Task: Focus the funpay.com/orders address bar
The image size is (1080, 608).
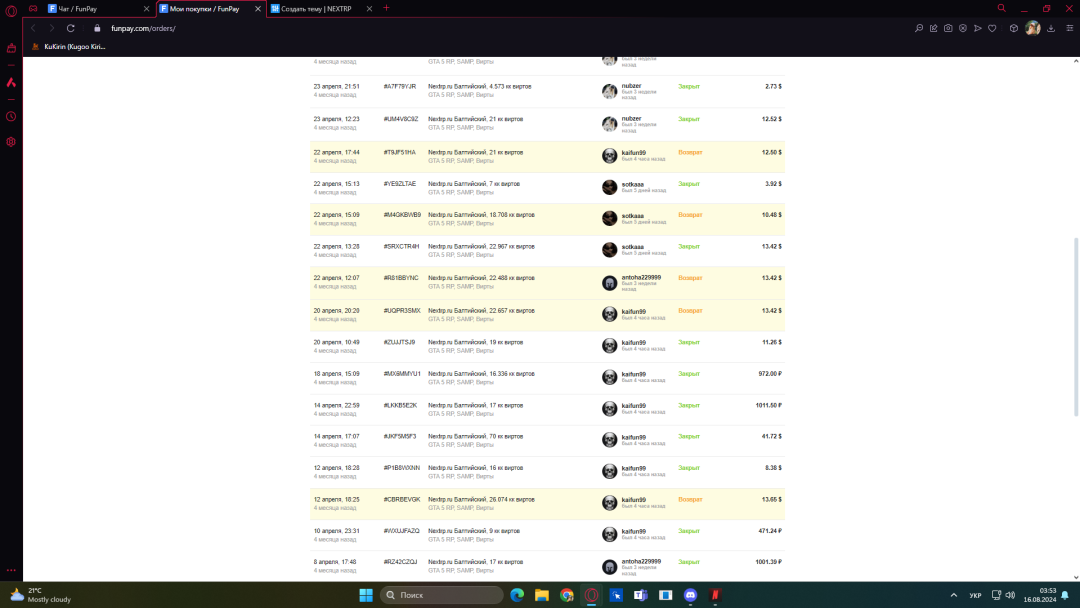Action: [143, 28]
